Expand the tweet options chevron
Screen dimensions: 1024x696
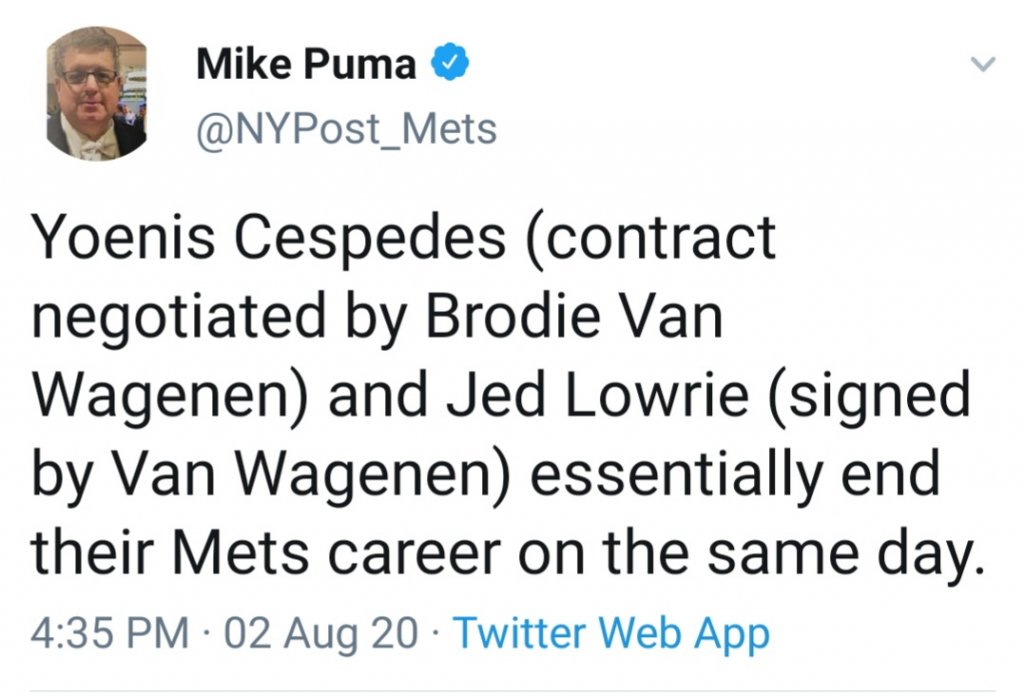pyautogui.click(x=984, y=65)
